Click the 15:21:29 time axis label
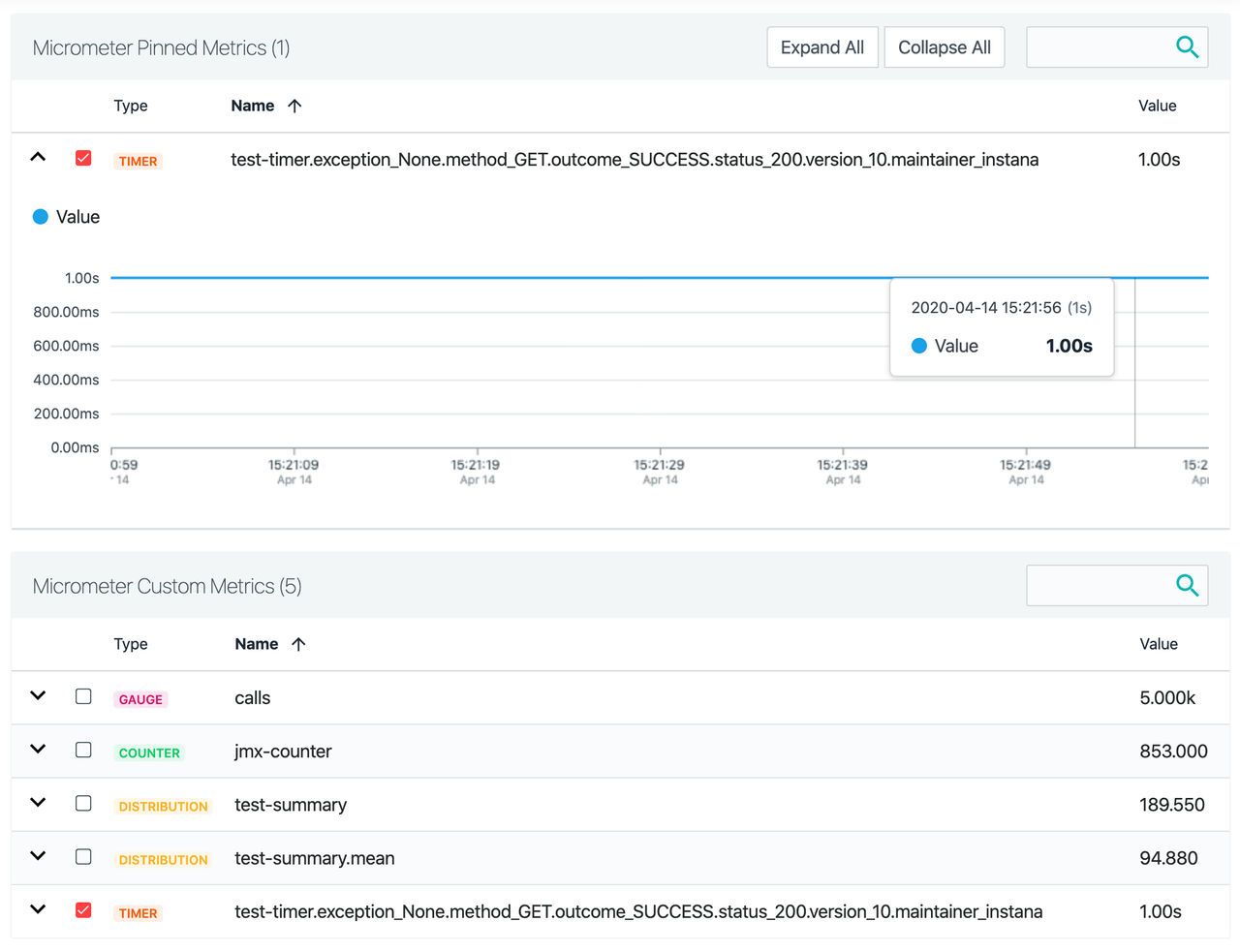Screen dimensions: 1240x952 660,465
